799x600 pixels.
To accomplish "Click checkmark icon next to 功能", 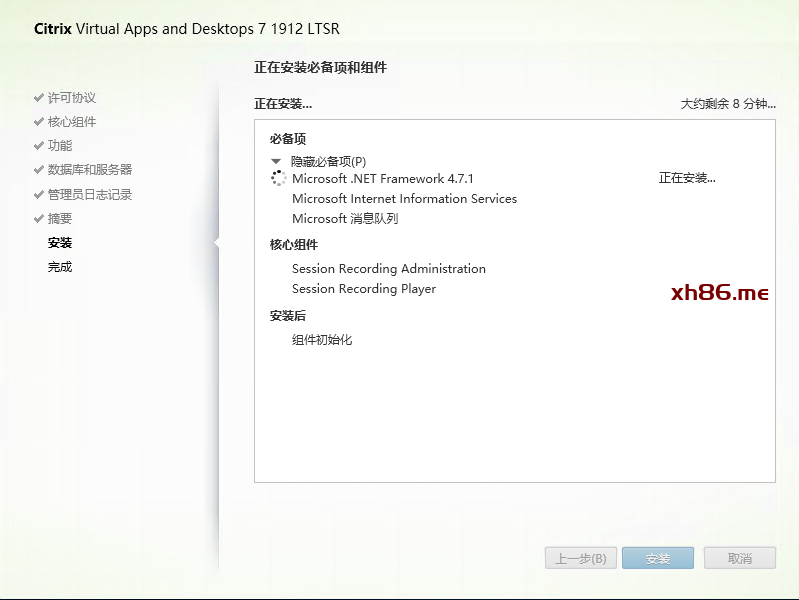I will coord(39,146).
